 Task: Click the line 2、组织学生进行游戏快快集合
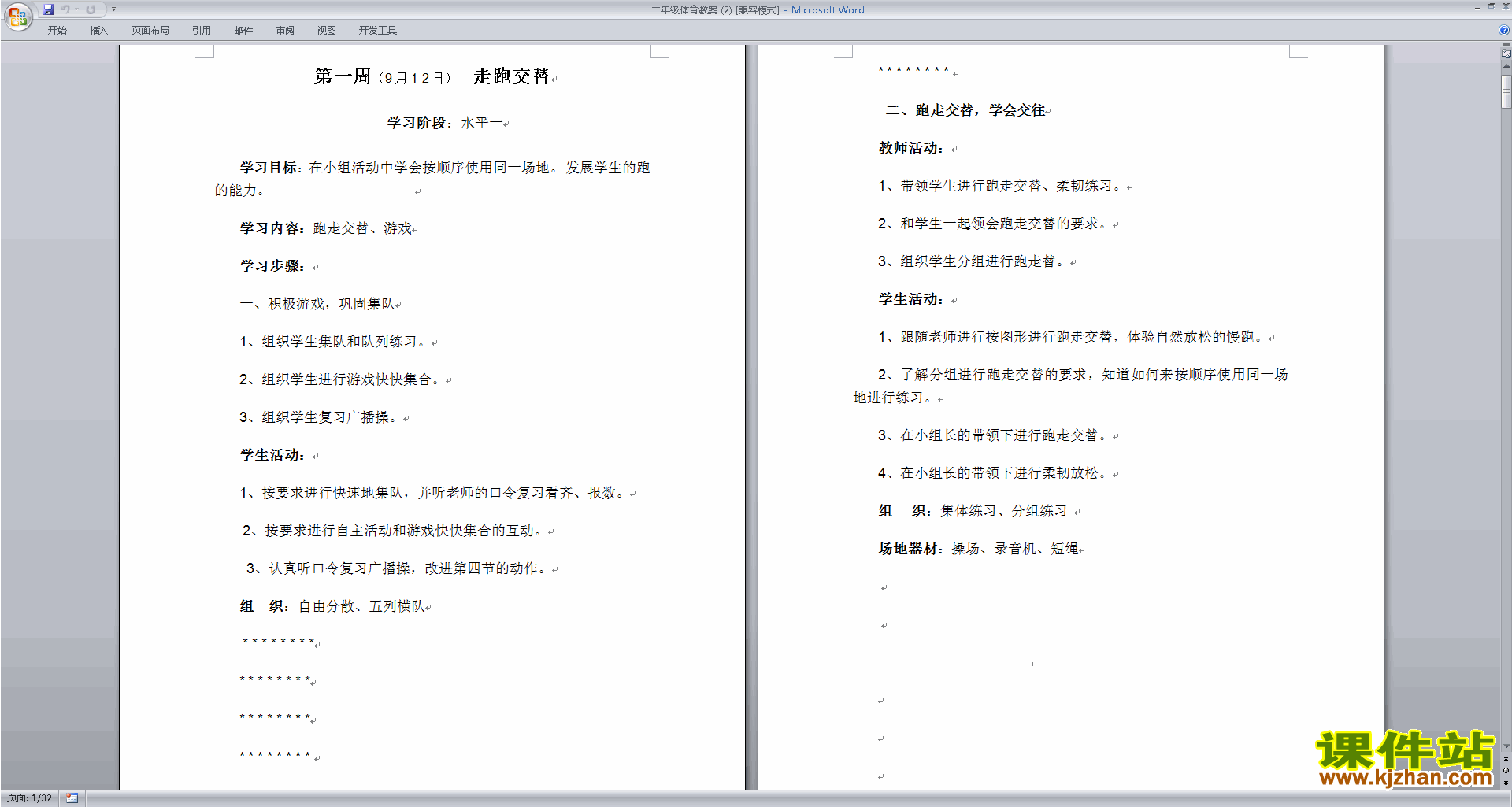click(x=342, y=379)
